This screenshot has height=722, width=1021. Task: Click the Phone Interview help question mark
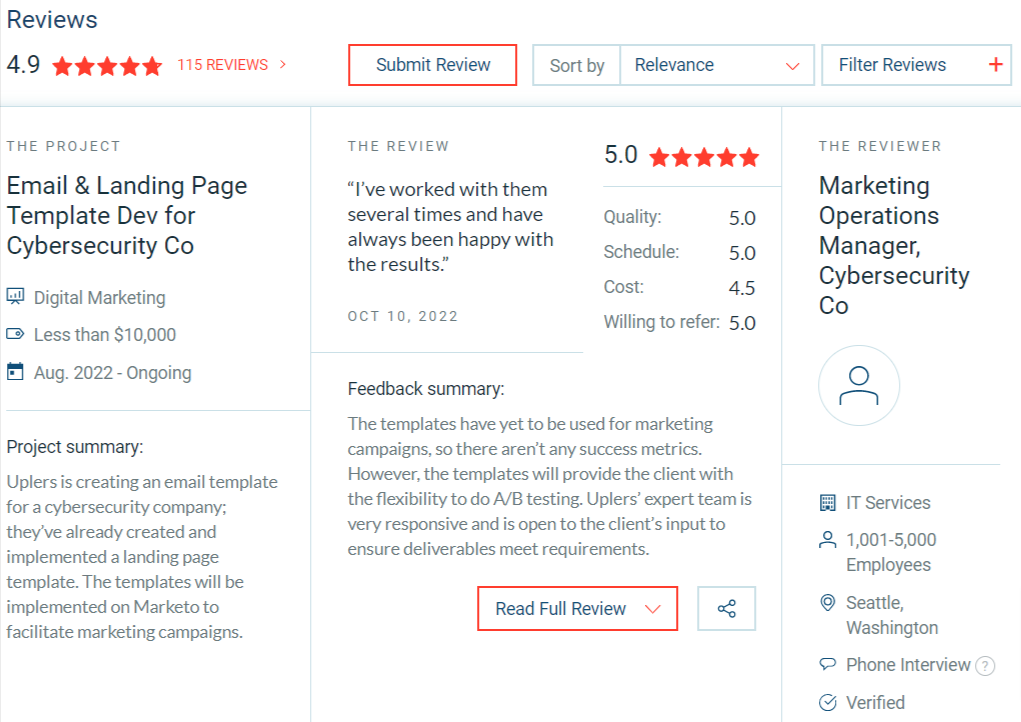(985, 666)
